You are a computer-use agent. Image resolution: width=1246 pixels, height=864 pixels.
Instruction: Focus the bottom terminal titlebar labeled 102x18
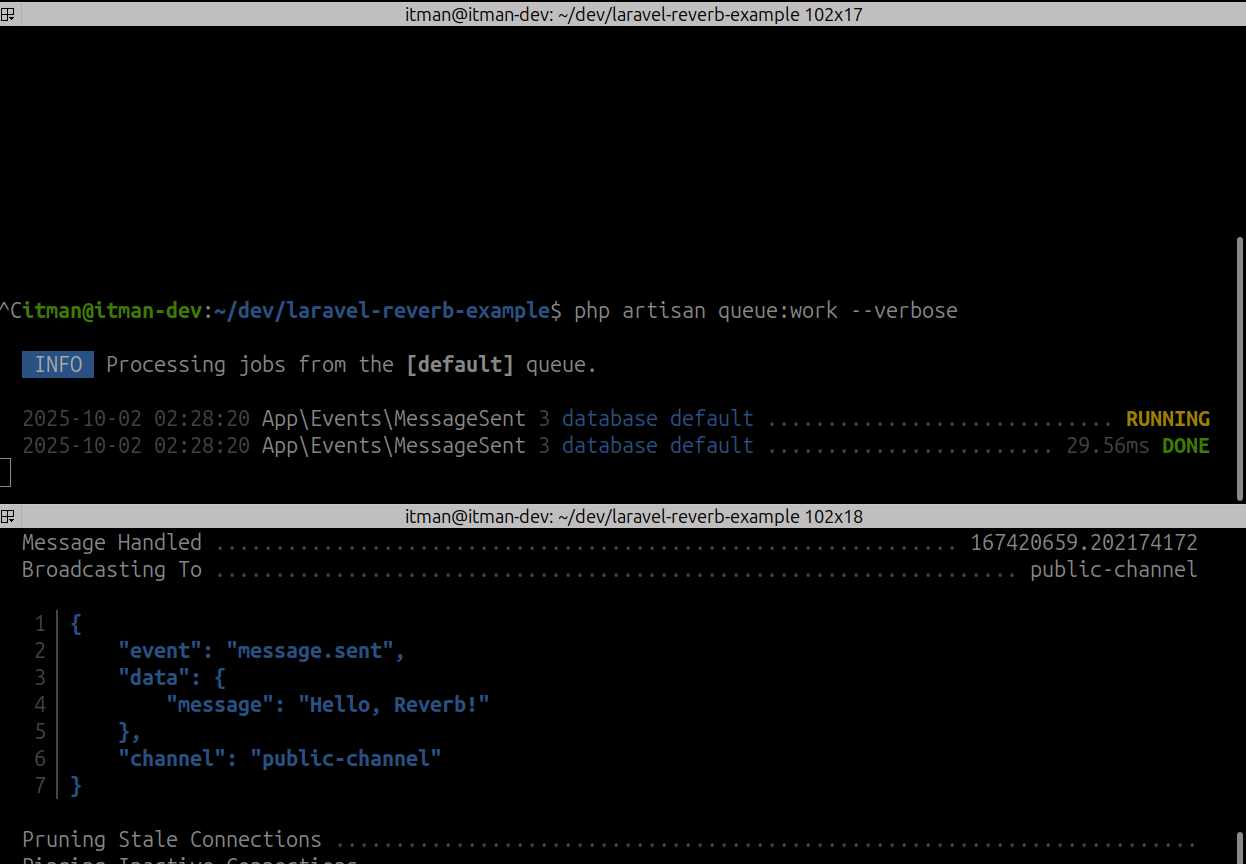coord(633,517)
